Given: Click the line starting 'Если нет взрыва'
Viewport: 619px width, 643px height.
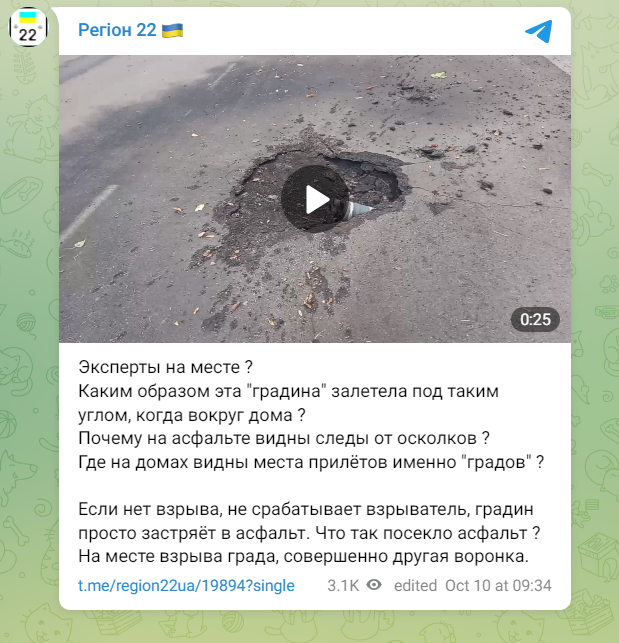Looking at the screenshot, I should click(x=306, y=509).
